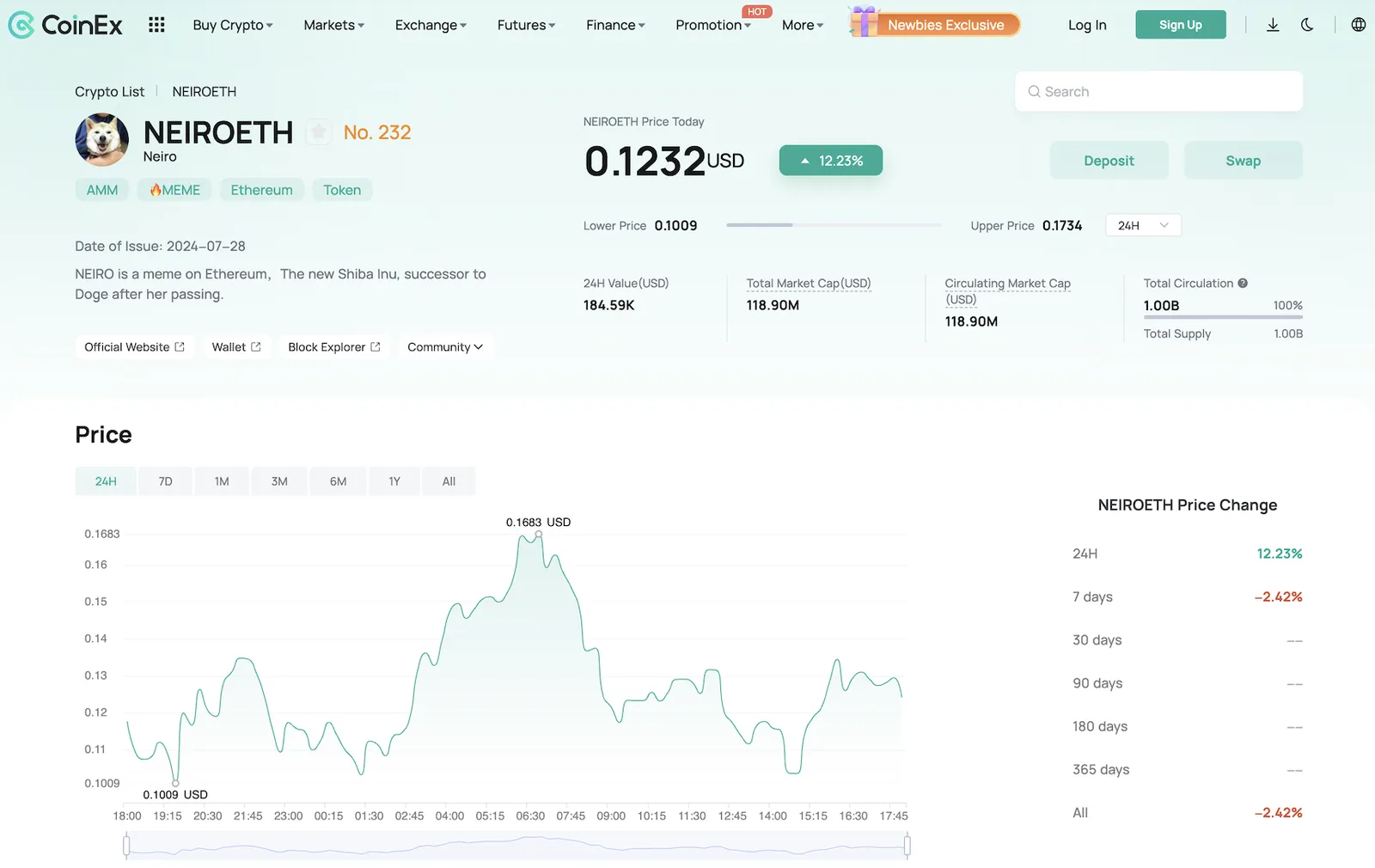Open the apps grid menu icon
This screenshot has width=1375, height=868.
tap(156, 25)
